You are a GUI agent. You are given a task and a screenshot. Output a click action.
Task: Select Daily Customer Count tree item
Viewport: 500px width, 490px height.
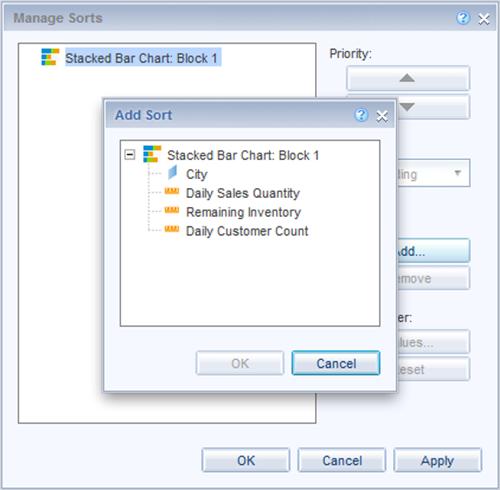tap(247, 231)
